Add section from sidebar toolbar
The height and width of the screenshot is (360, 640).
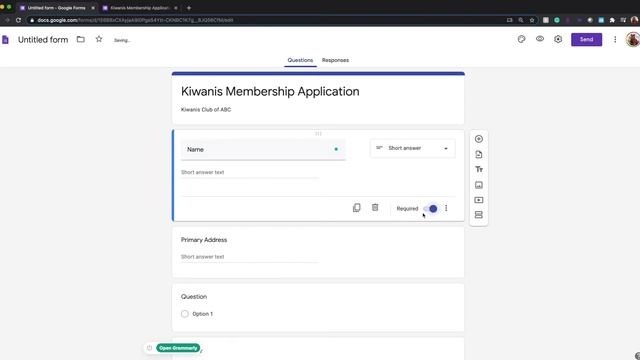coord(479,215)
